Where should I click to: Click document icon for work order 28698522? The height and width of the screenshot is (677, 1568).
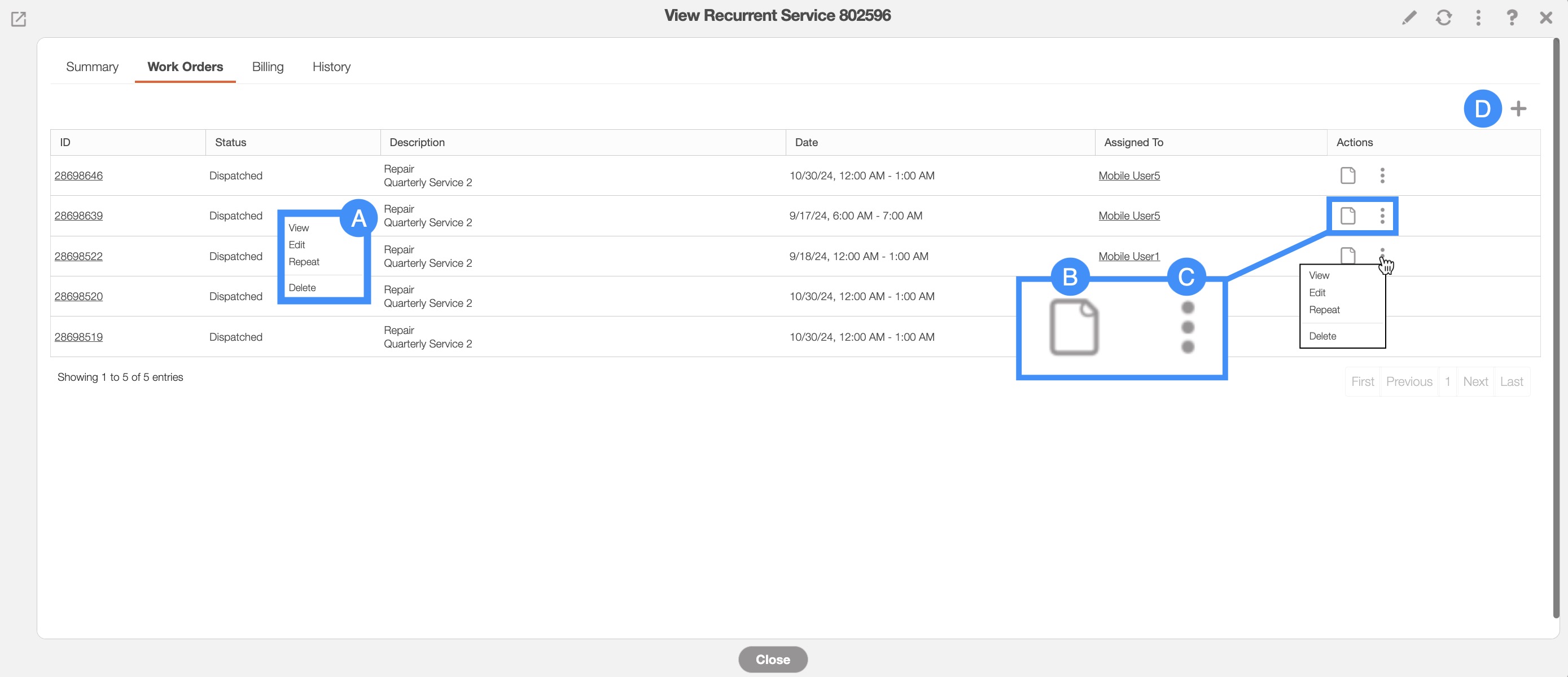[1348, 254]
